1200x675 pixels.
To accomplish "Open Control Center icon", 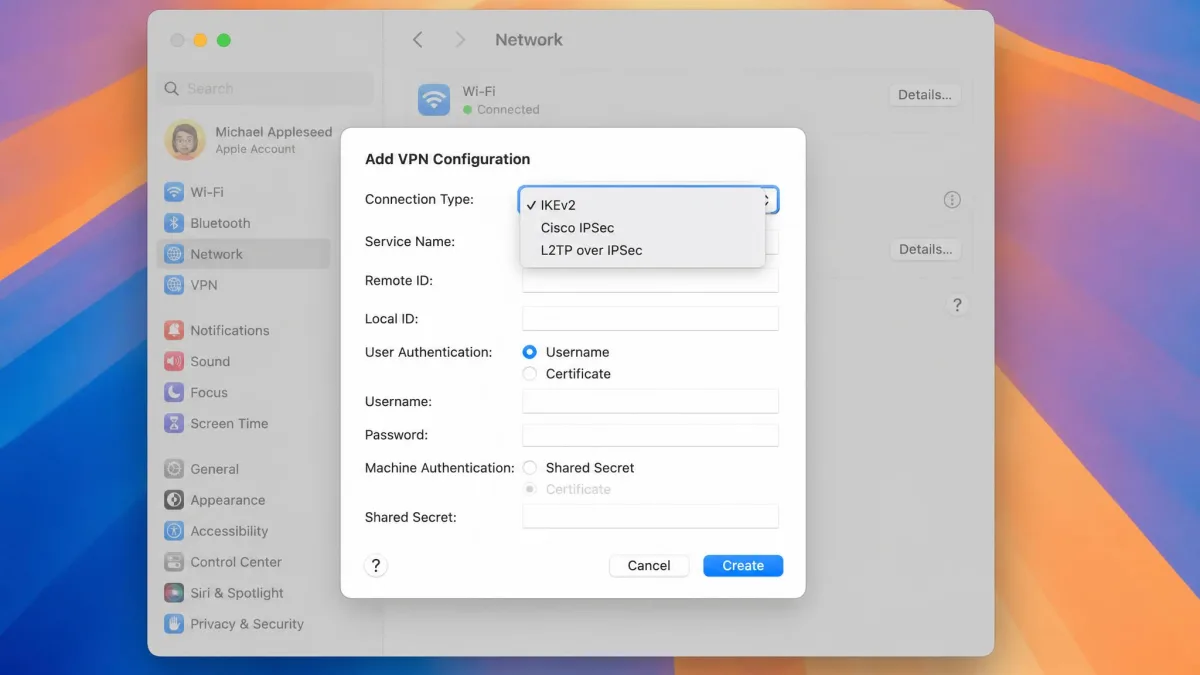I will (174, 562).
